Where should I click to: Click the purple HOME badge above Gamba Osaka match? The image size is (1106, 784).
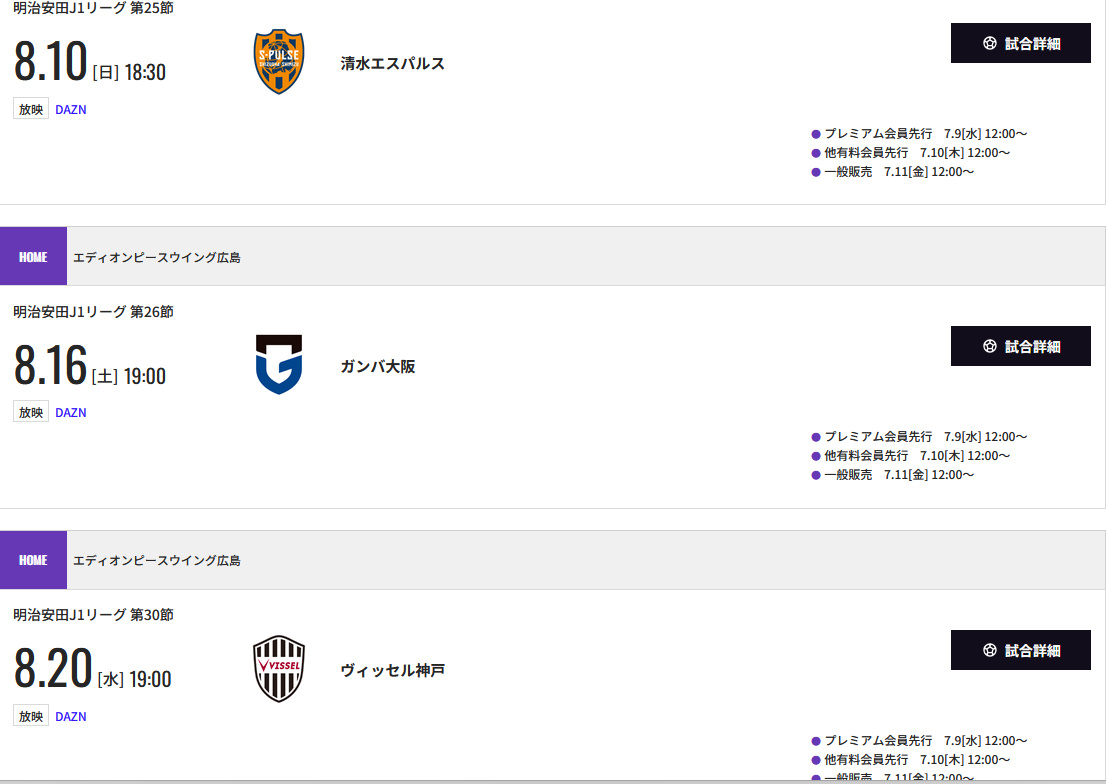point(33,257)
